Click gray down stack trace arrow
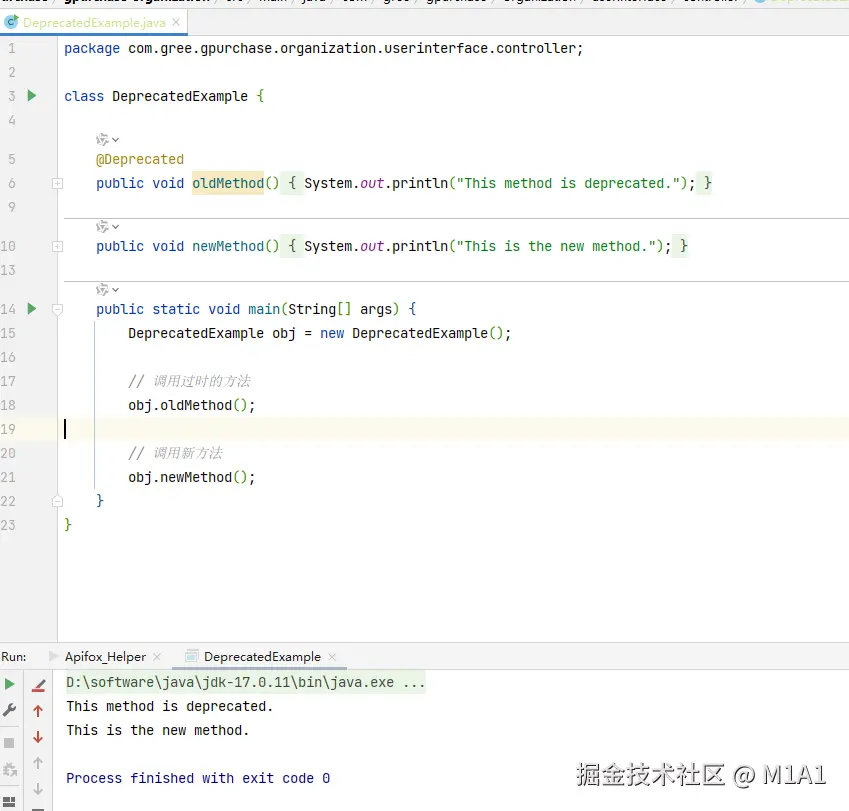The image size is (849, 811). click(38, 789)
